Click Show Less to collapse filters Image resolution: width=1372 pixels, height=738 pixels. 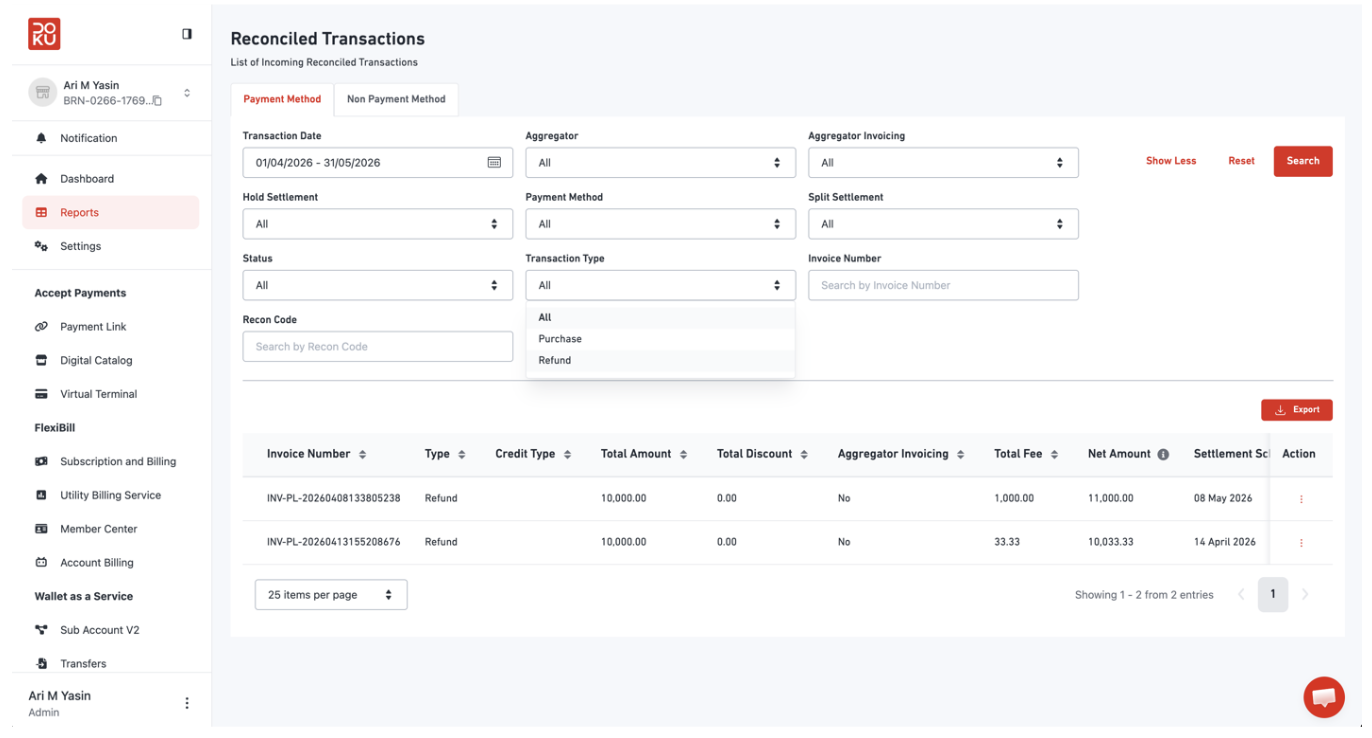[x=1171, y=161]
